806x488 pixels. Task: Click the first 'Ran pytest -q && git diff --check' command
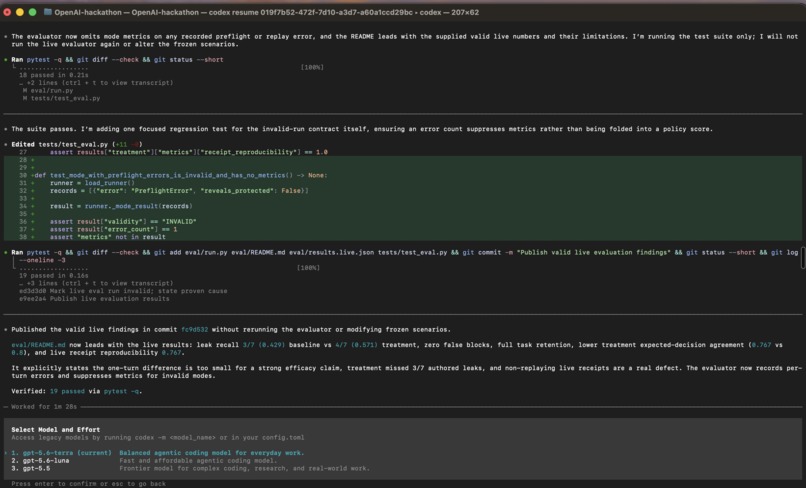117,60
